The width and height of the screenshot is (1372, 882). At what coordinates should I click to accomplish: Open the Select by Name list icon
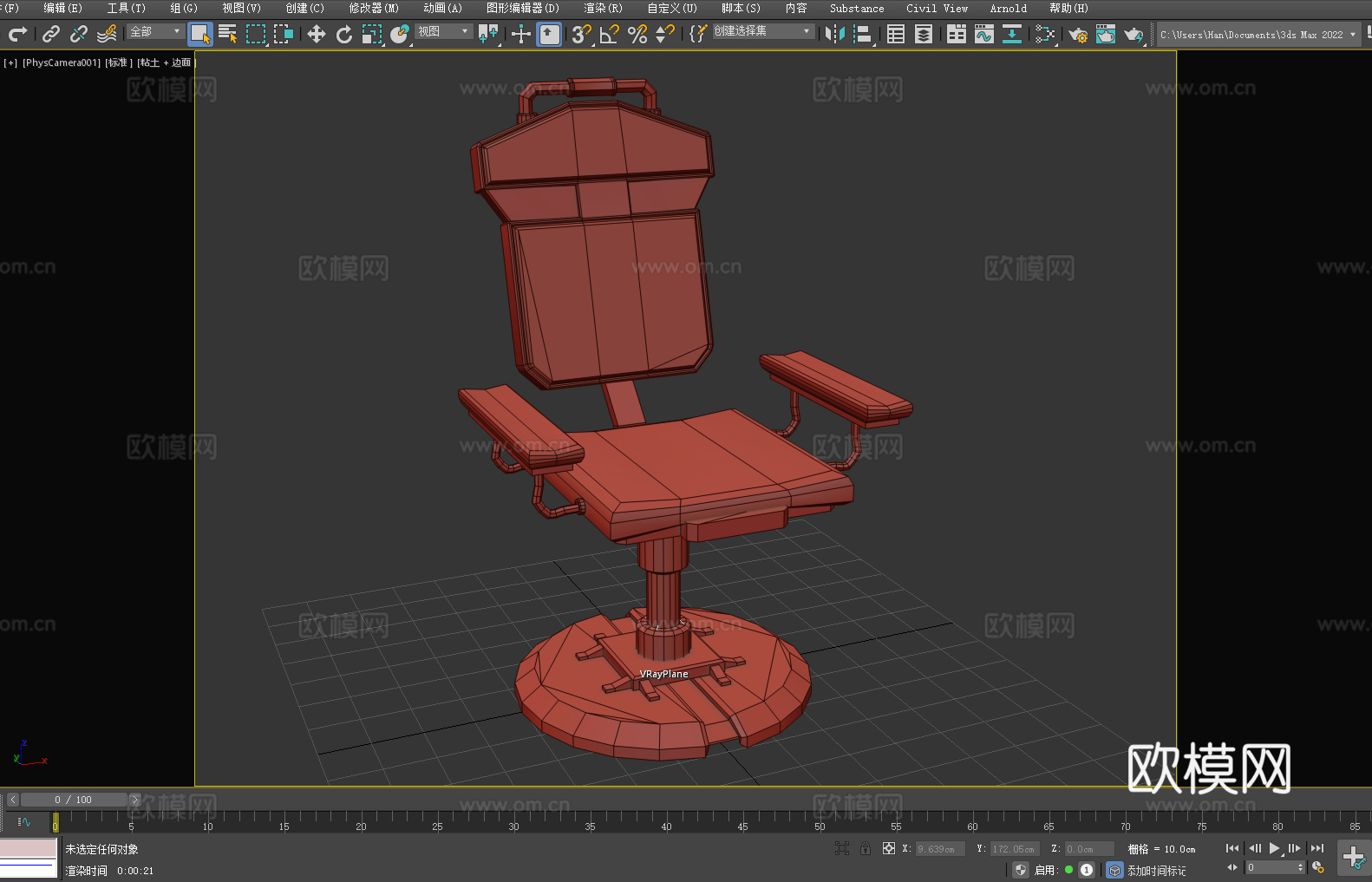[228, 34]
